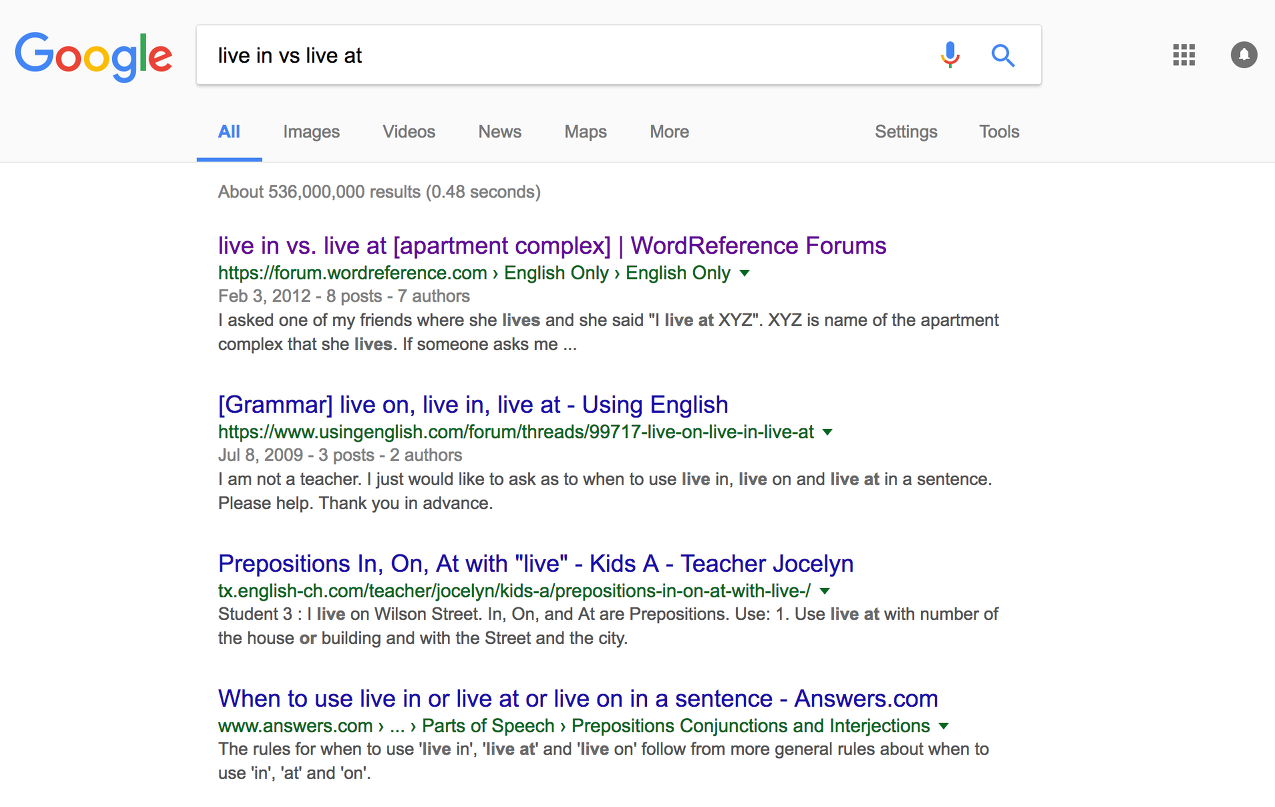The width and height of the screenshot is (1275, 807).
Task: Select the All tab
Action: click(x=229, y=131)
